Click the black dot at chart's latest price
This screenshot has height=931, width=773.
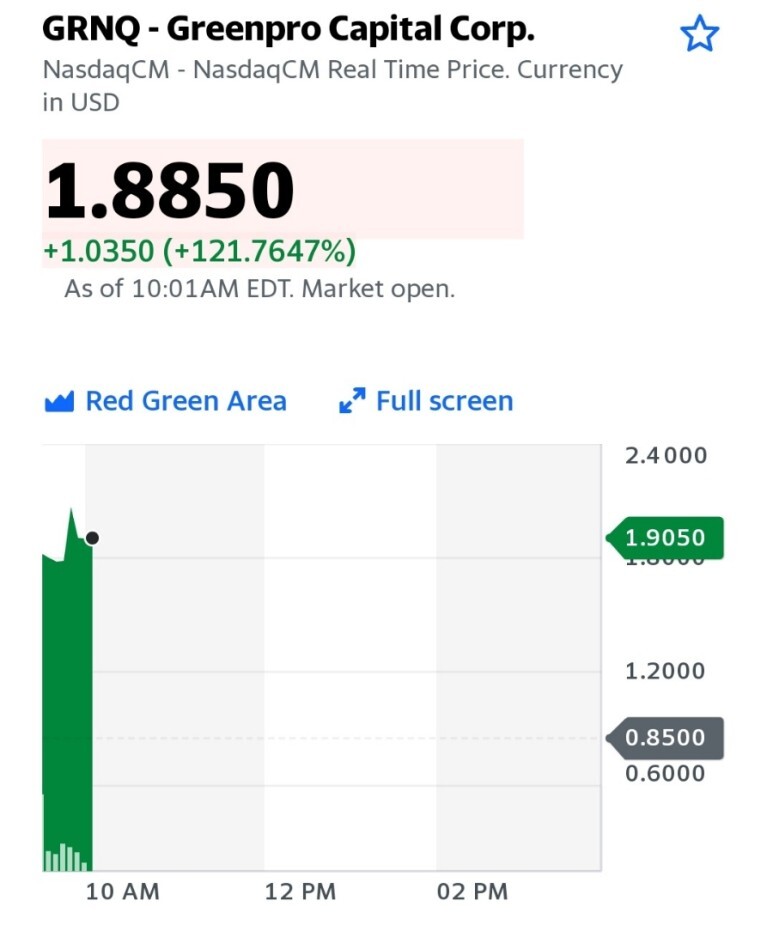coord(92,538)
